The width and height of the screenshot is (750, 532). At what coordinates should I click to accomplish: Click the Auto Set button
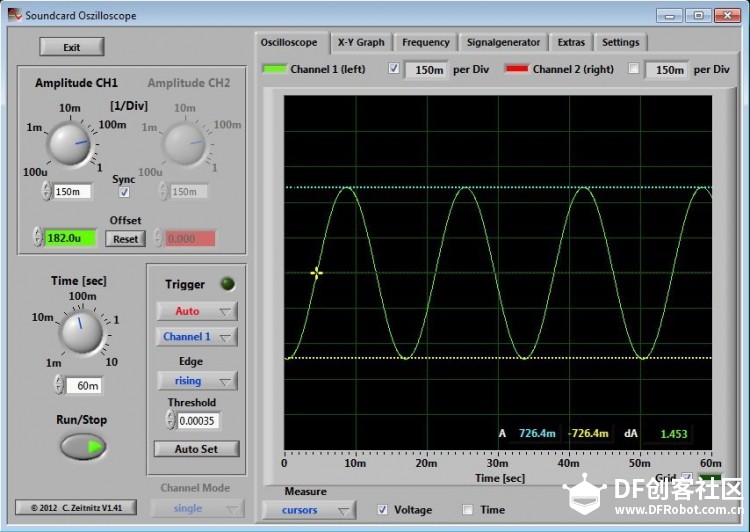click(x=196, y=449)
